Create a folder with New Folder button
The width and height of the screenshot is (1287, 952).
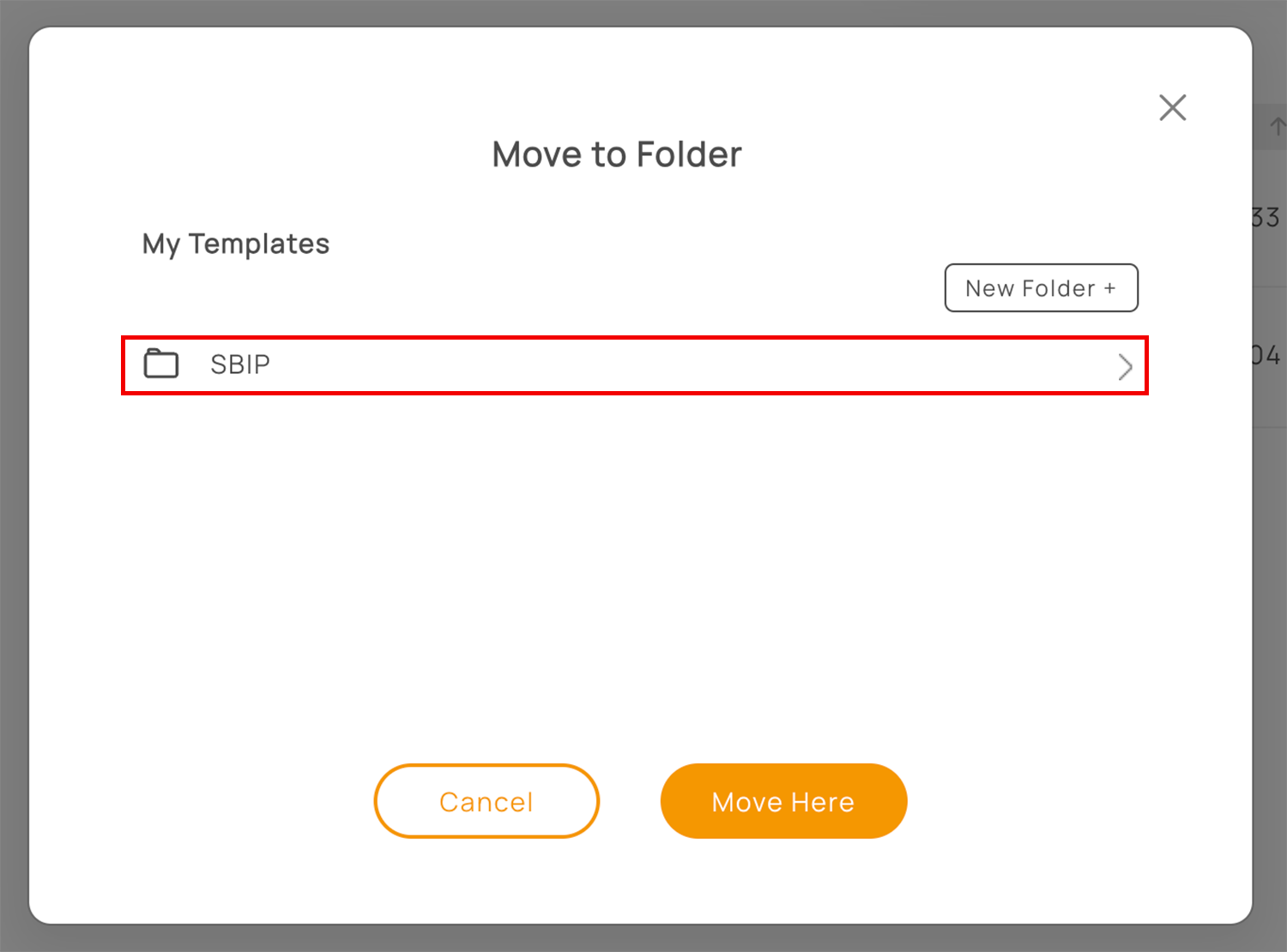tap(1041, 288)
